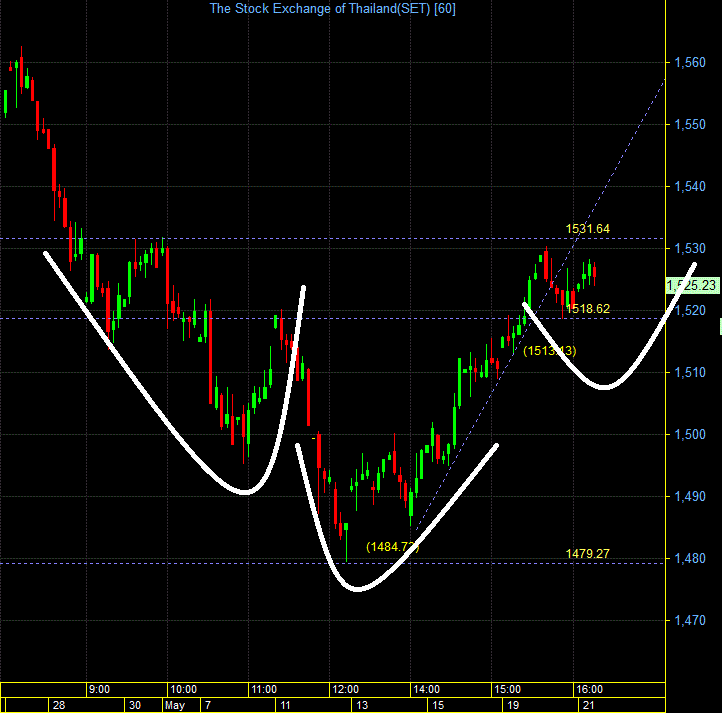Click the 12:00 time axis label
The image size is (722, 713).
click(x=346, y=690)
